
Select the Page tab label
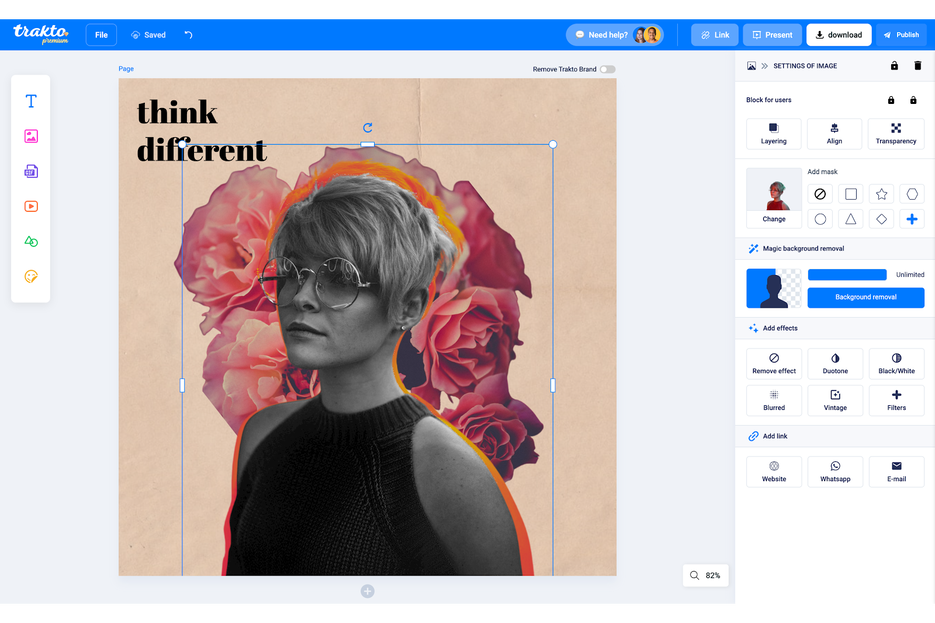point(126,69)
